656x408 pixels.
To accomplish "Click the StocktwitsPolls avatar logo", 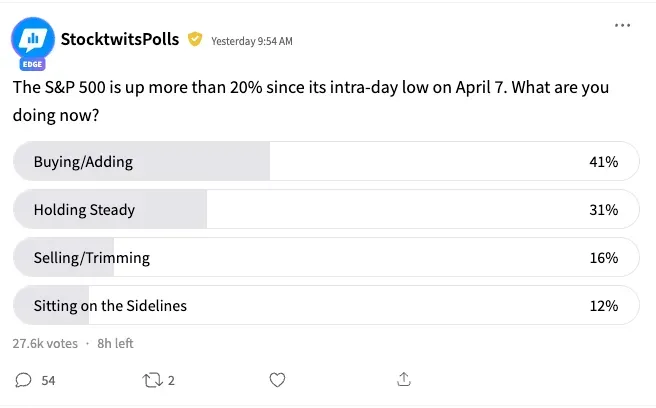I will pos(33,38).
